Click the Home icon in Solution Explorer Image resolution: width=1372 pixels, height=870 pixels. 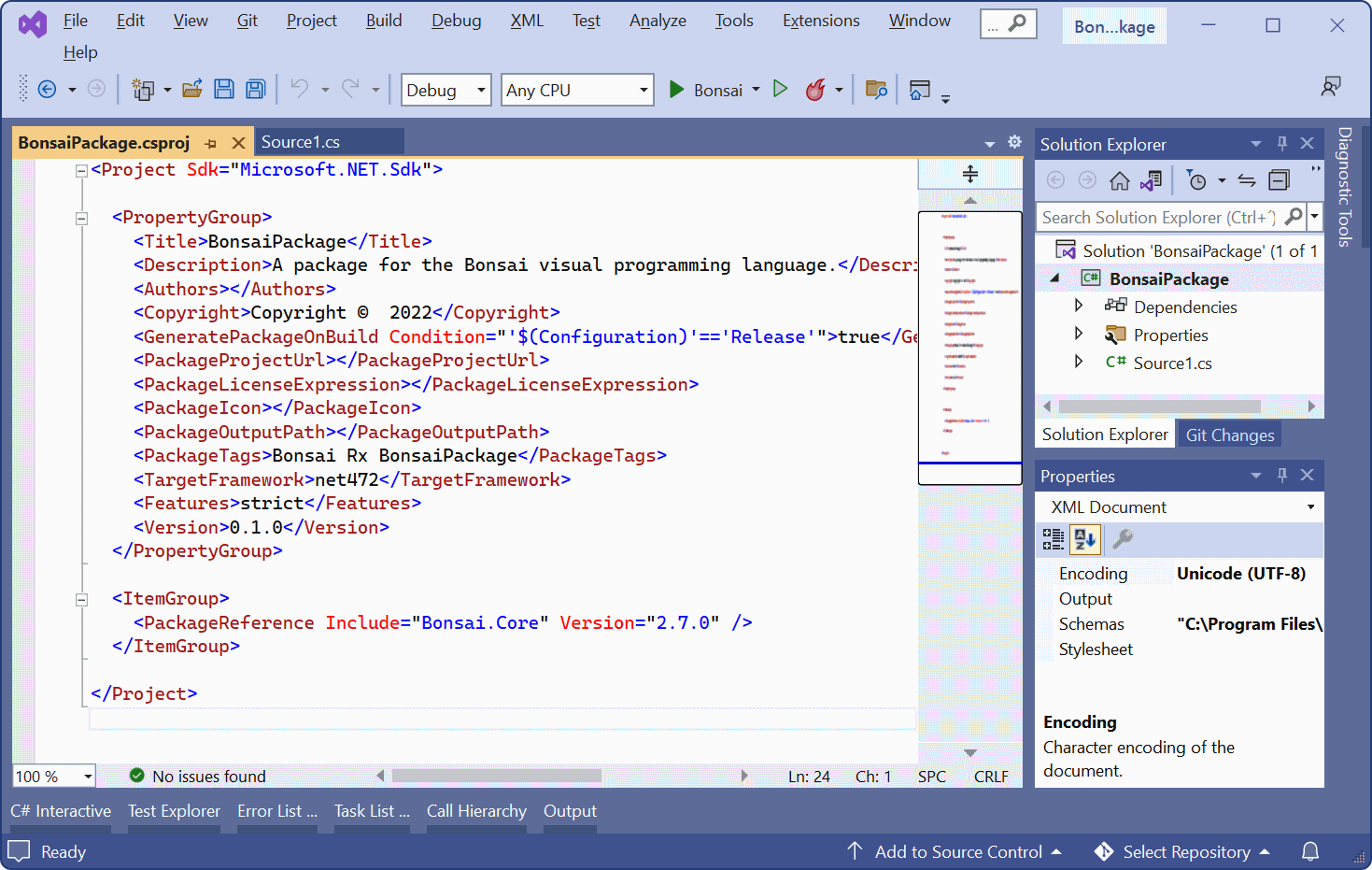(x=1119, y=180)
